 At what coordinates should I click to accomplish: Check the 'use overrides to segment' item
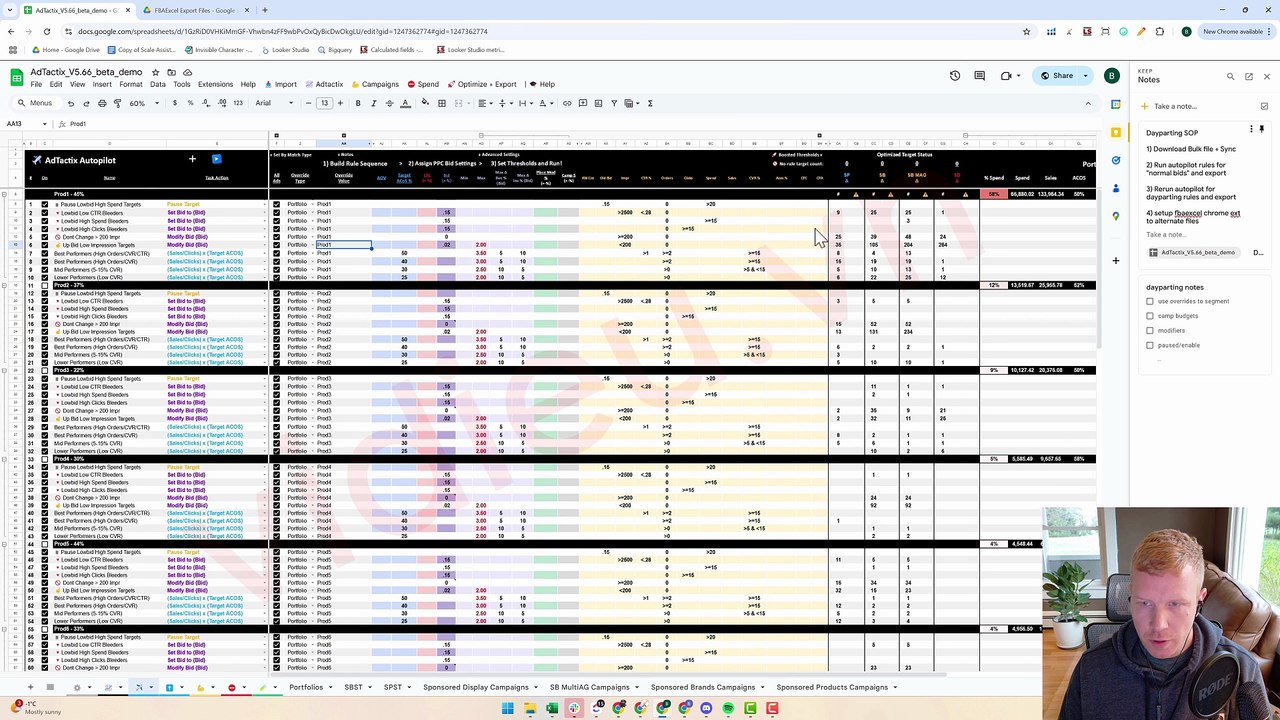[x=1150, y=301]
